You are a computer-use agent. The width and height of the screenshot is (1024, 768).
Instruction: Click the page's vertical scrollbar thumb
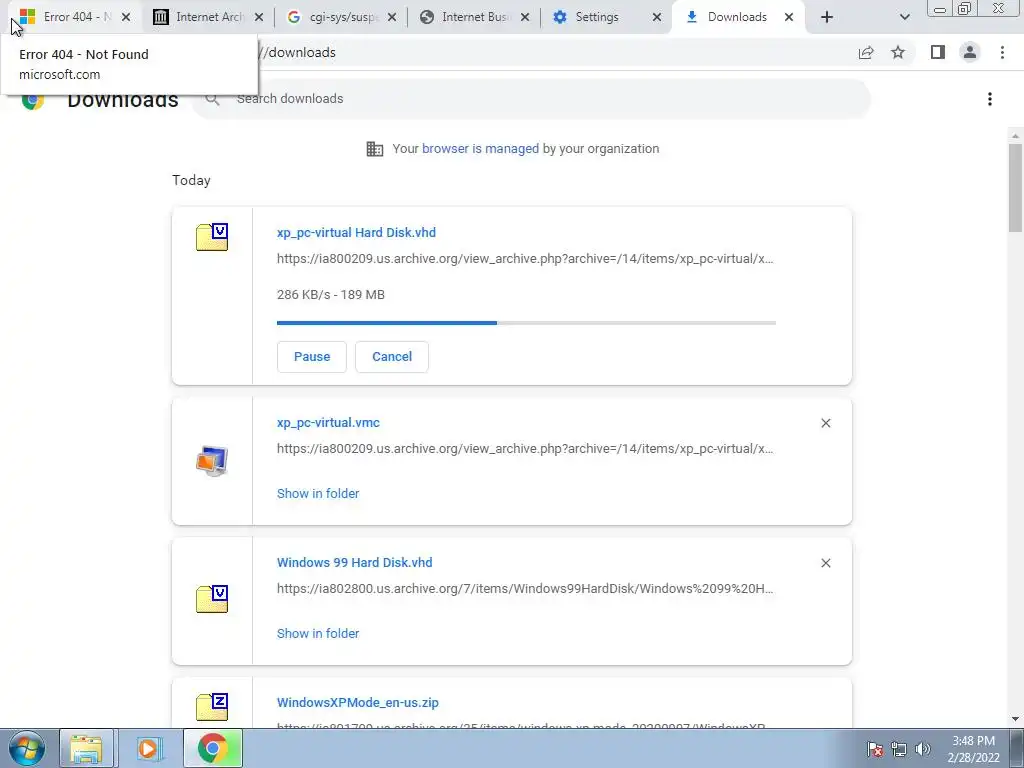1015,187
